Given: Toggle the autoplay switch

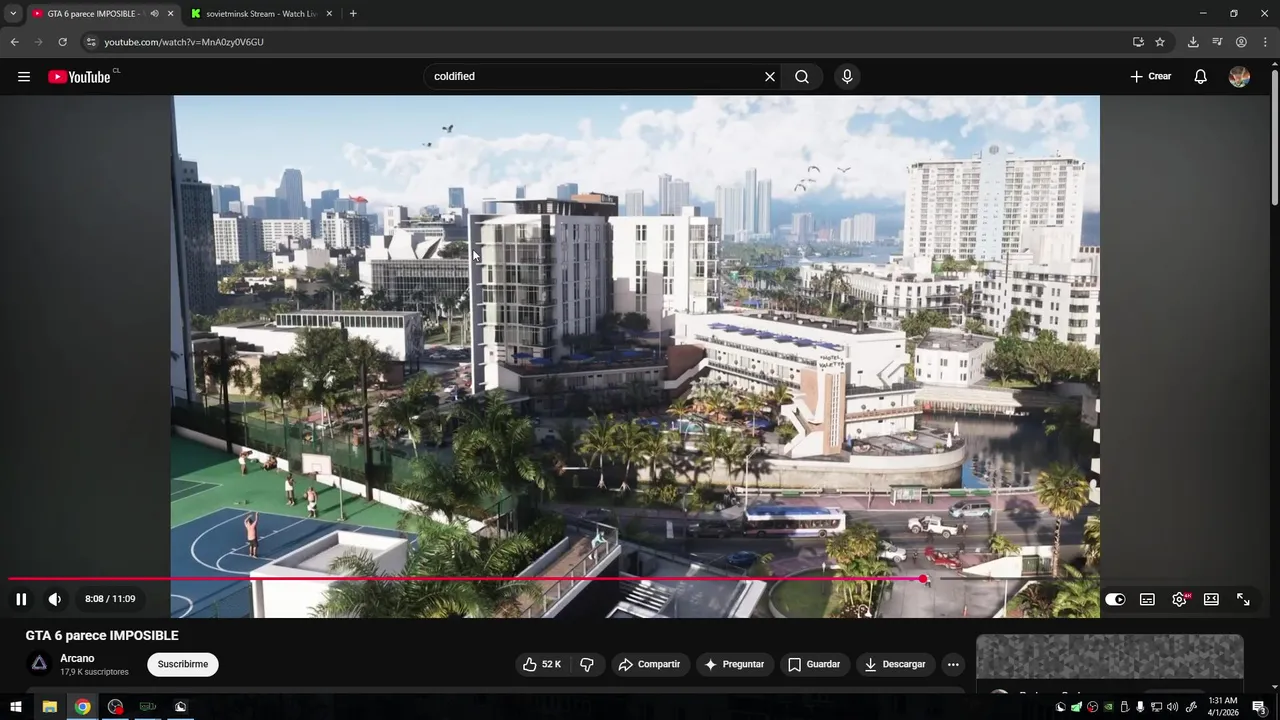Looking at the screenshot, I should pyautogui.click(x=1115, y=600).
